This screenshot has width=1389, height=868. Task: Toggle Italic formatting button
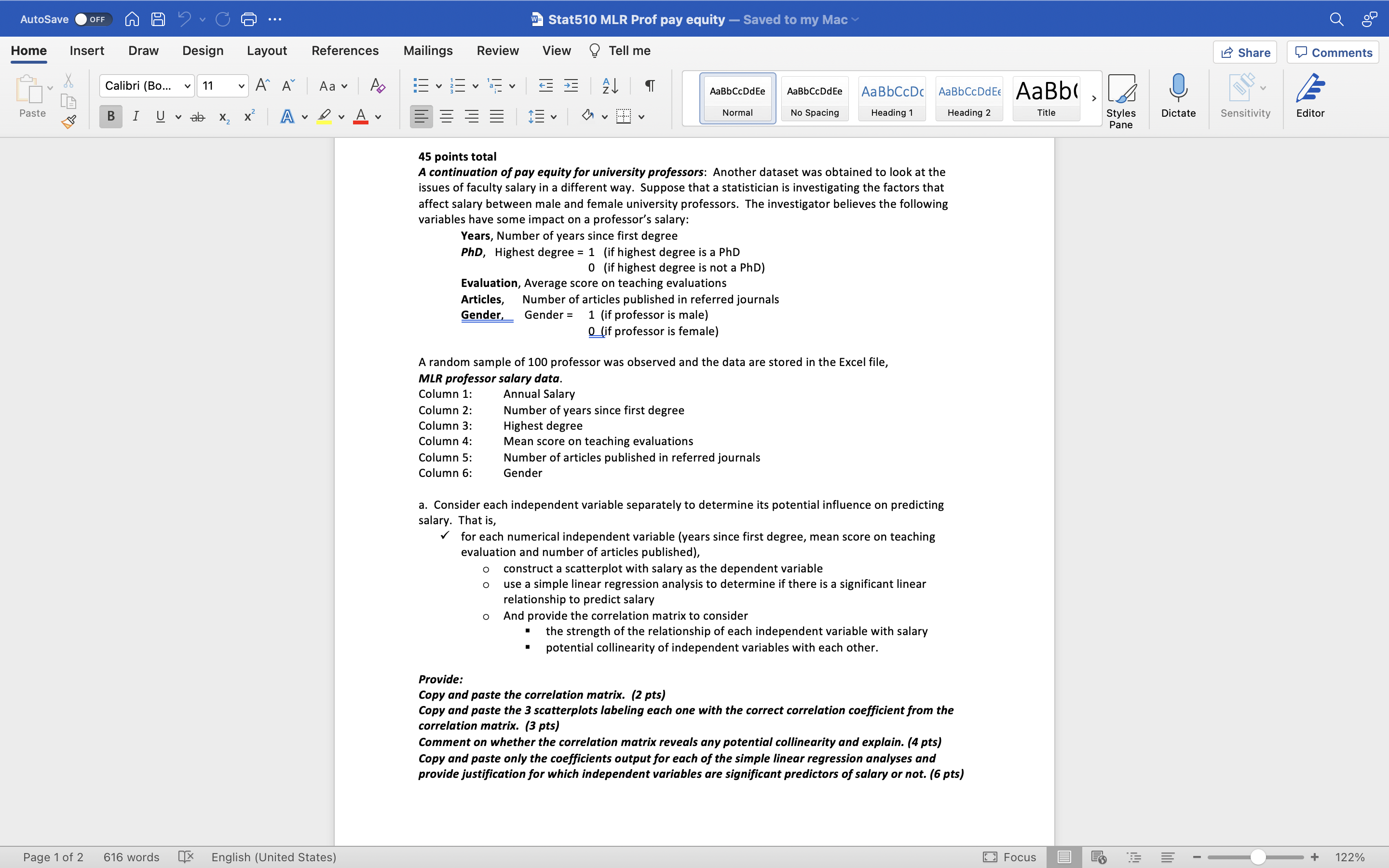(x=136, y=117)
